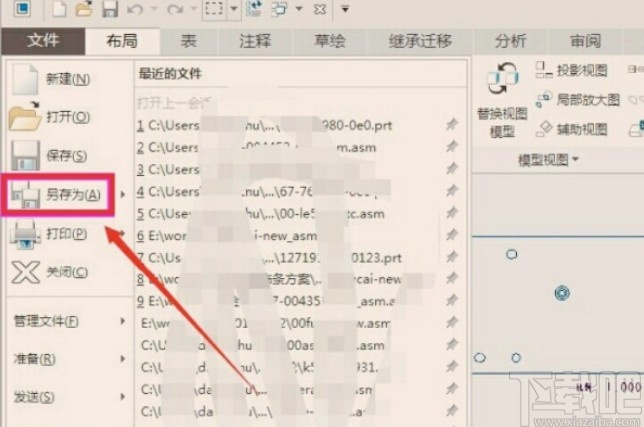Expand the 发送(S) submenu arrow
The image size is (644, 427).
click(122, 397)
